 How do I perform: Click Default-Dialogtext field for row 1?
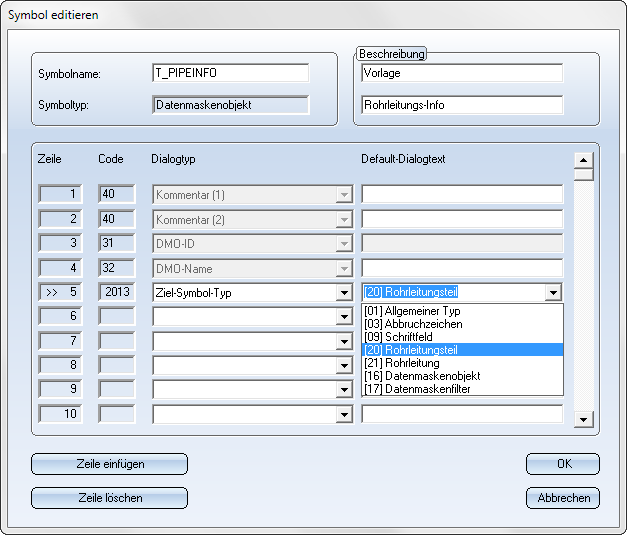(461, 194)
